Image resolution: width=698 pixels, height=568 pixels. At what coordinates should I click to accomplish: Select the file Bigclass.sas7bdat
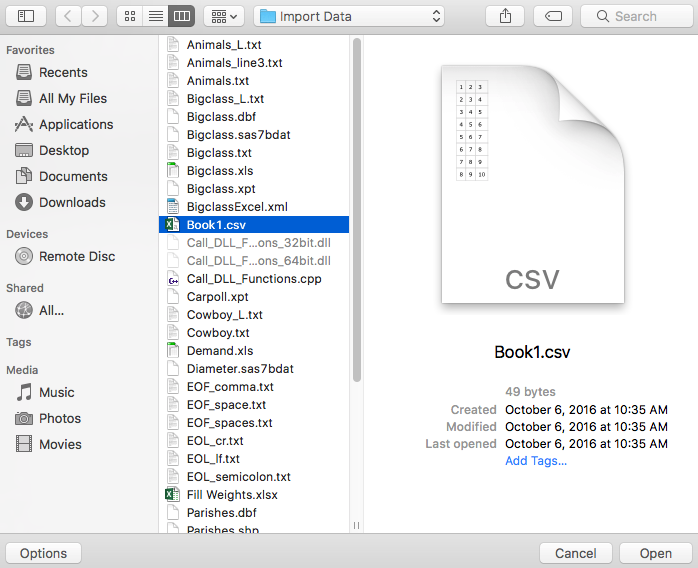click(254, 135)
